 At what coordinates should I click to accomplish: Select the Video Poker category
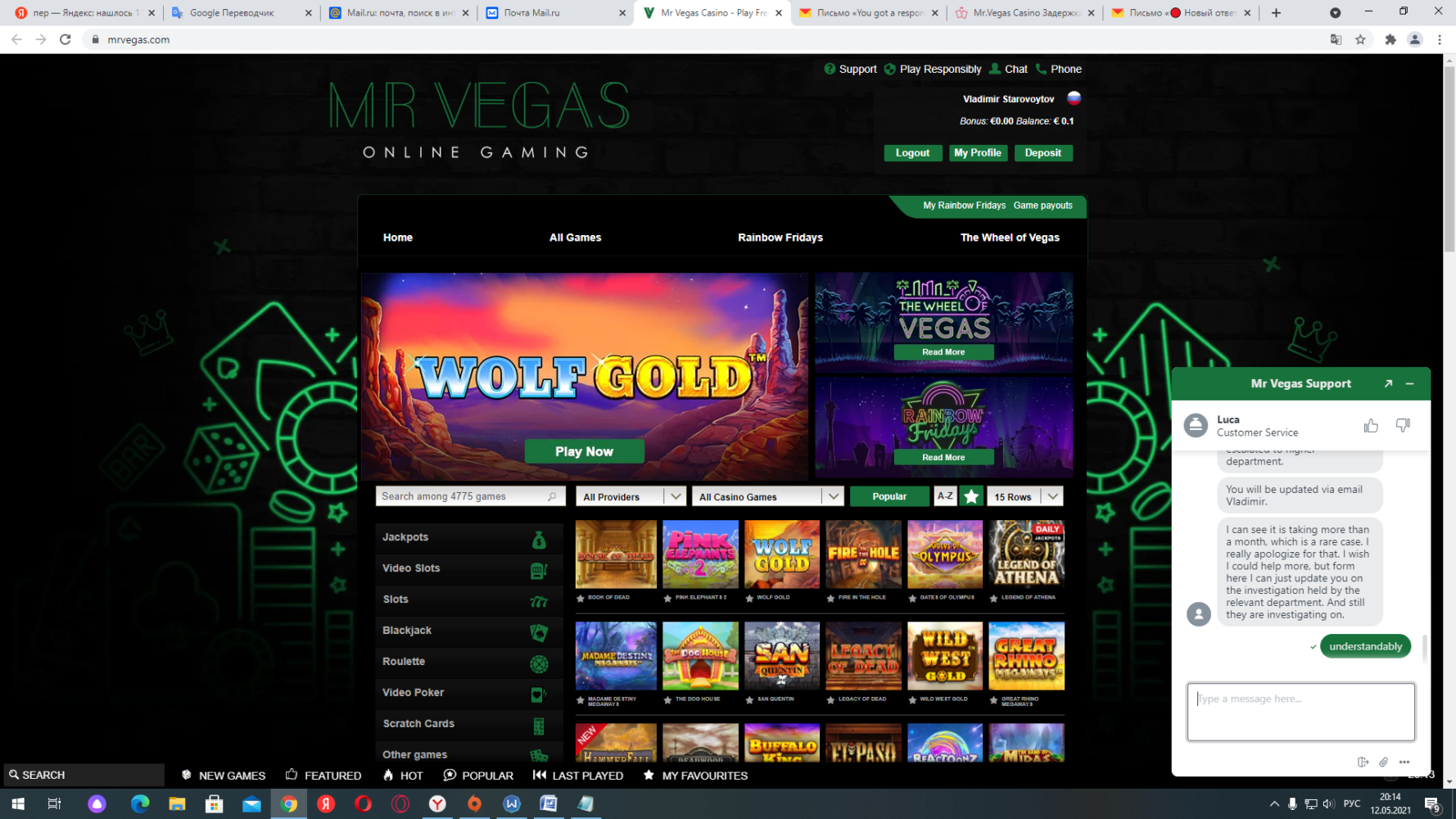(469, 694)
